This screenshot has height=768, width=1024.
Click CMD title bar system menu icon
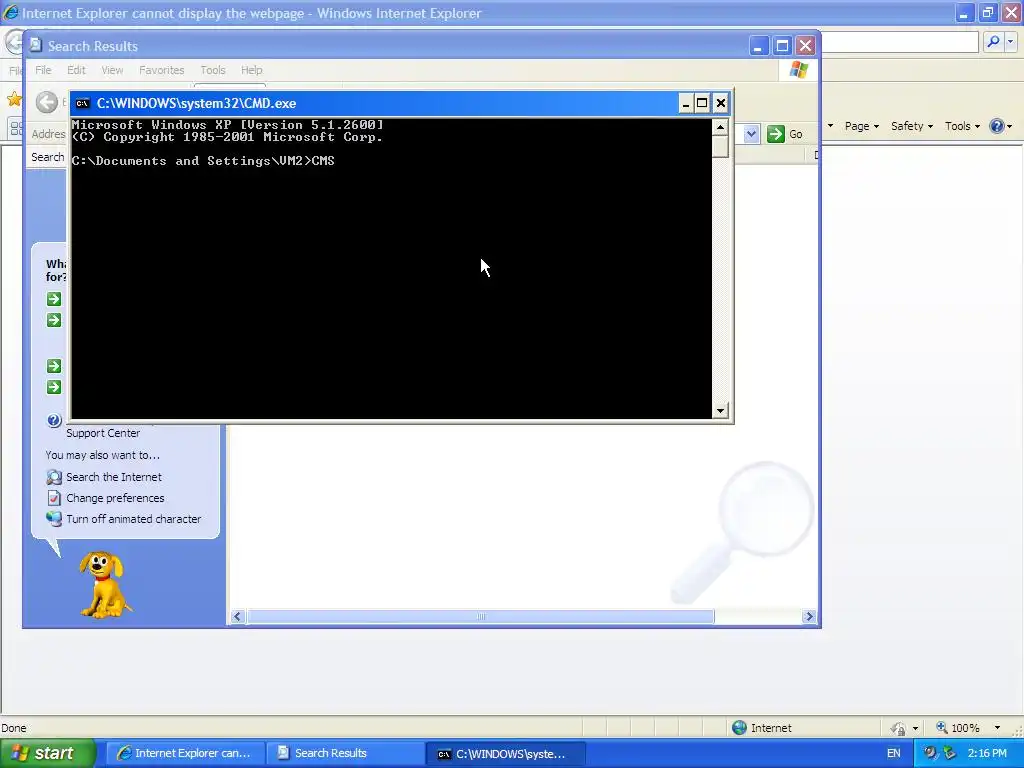[82, 103]
